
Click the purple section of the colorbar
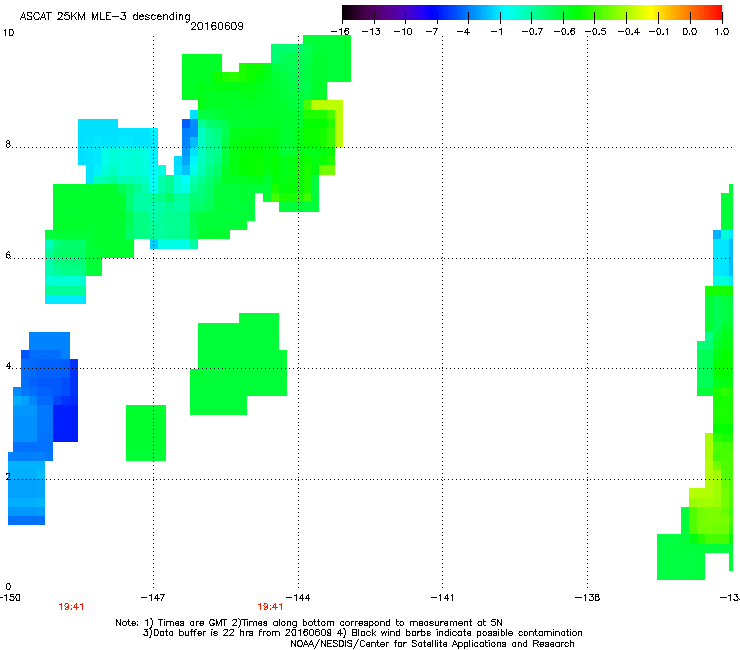[x=392, y=12]
